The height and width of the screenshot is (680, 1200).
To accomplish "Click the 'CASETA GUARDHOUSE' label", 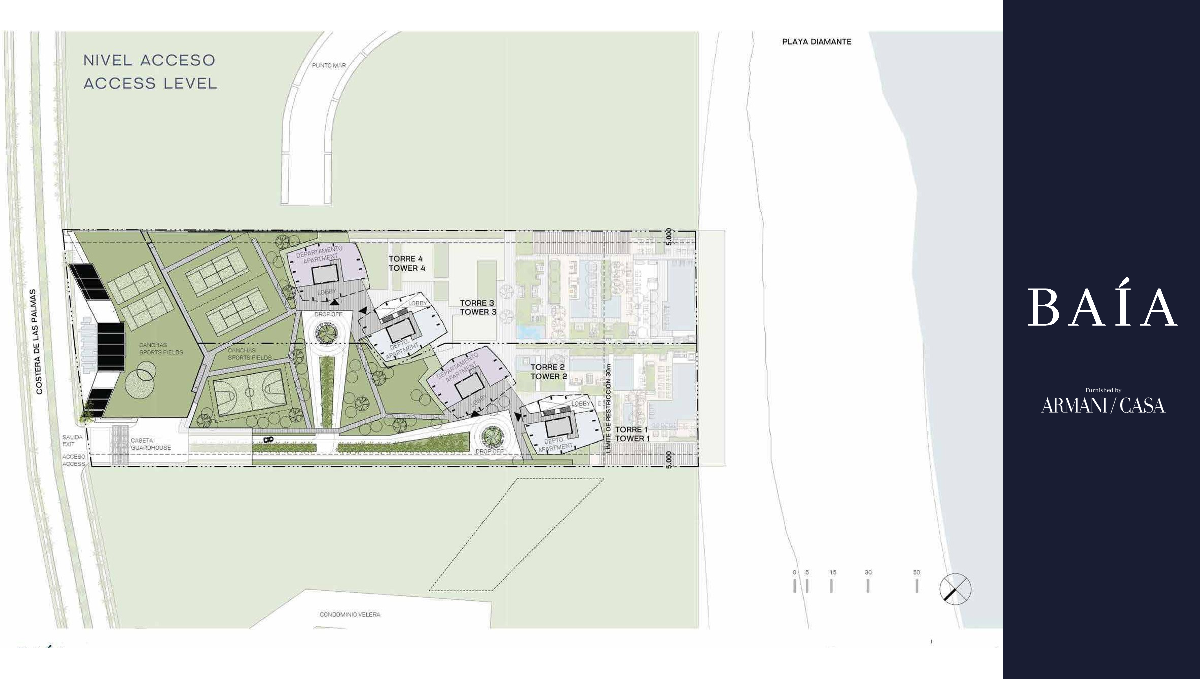I will [x=150, y=444].
